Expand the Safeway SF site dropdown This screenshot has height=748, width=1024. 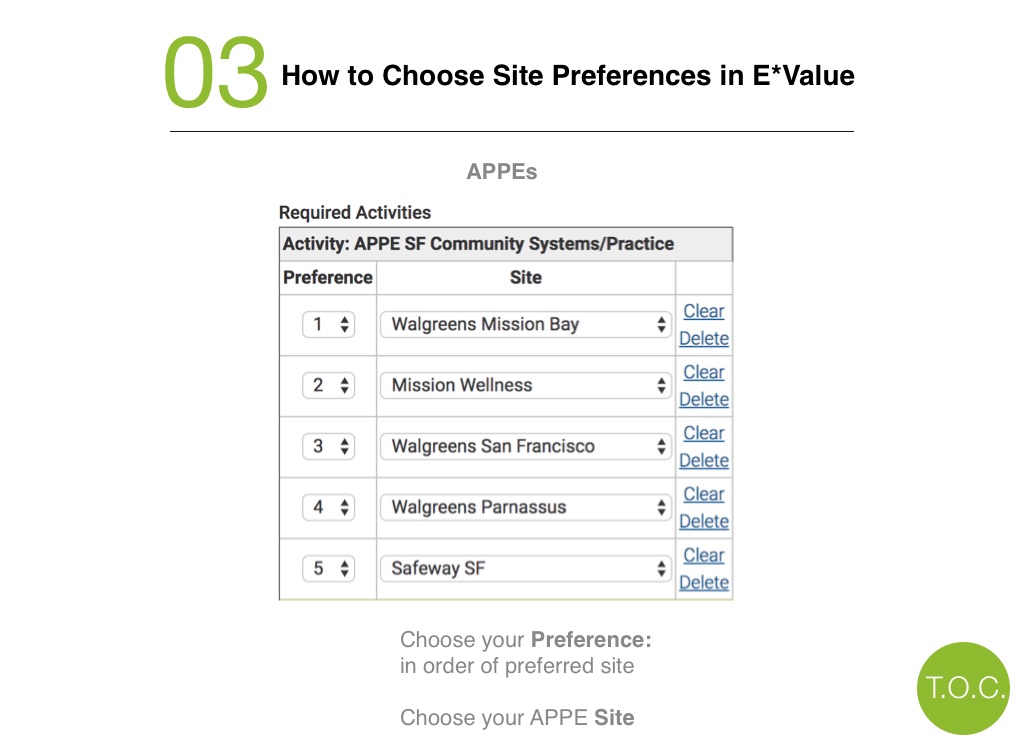pyautogui.click(x=526, y=568)
